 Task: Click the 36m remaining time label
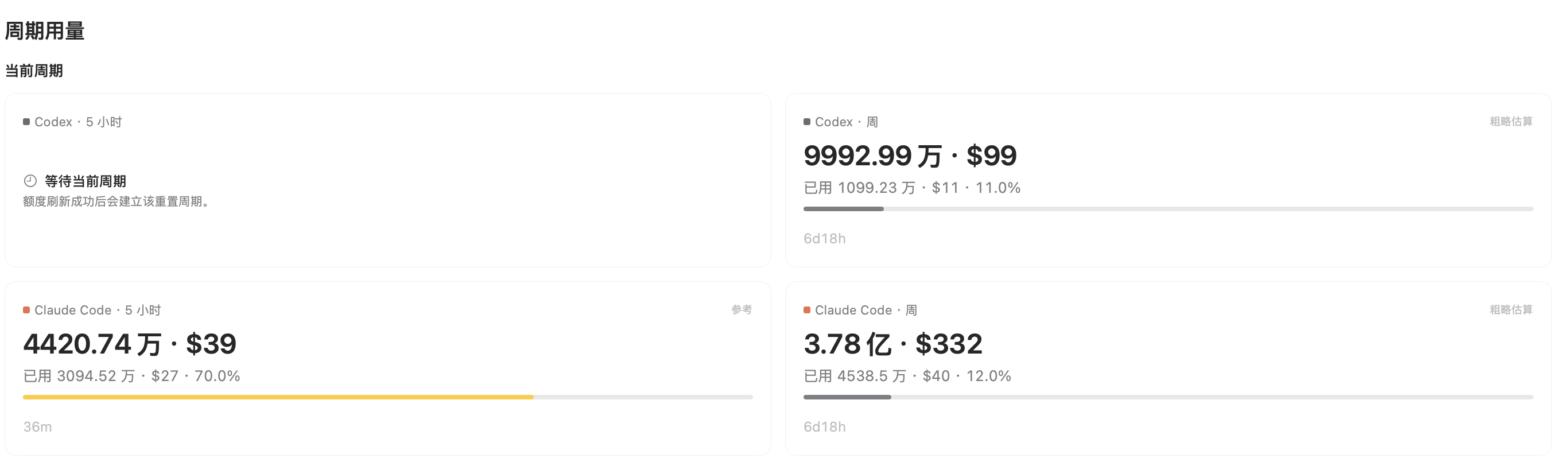click(38, 427)
